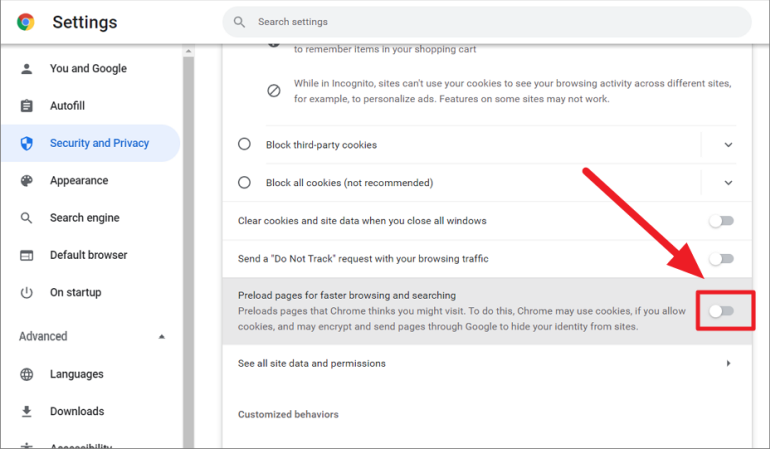The height and width of the screenshot is (449, 770).
Task: Click the Customized behaviors heading
Action: coord(288,415)
